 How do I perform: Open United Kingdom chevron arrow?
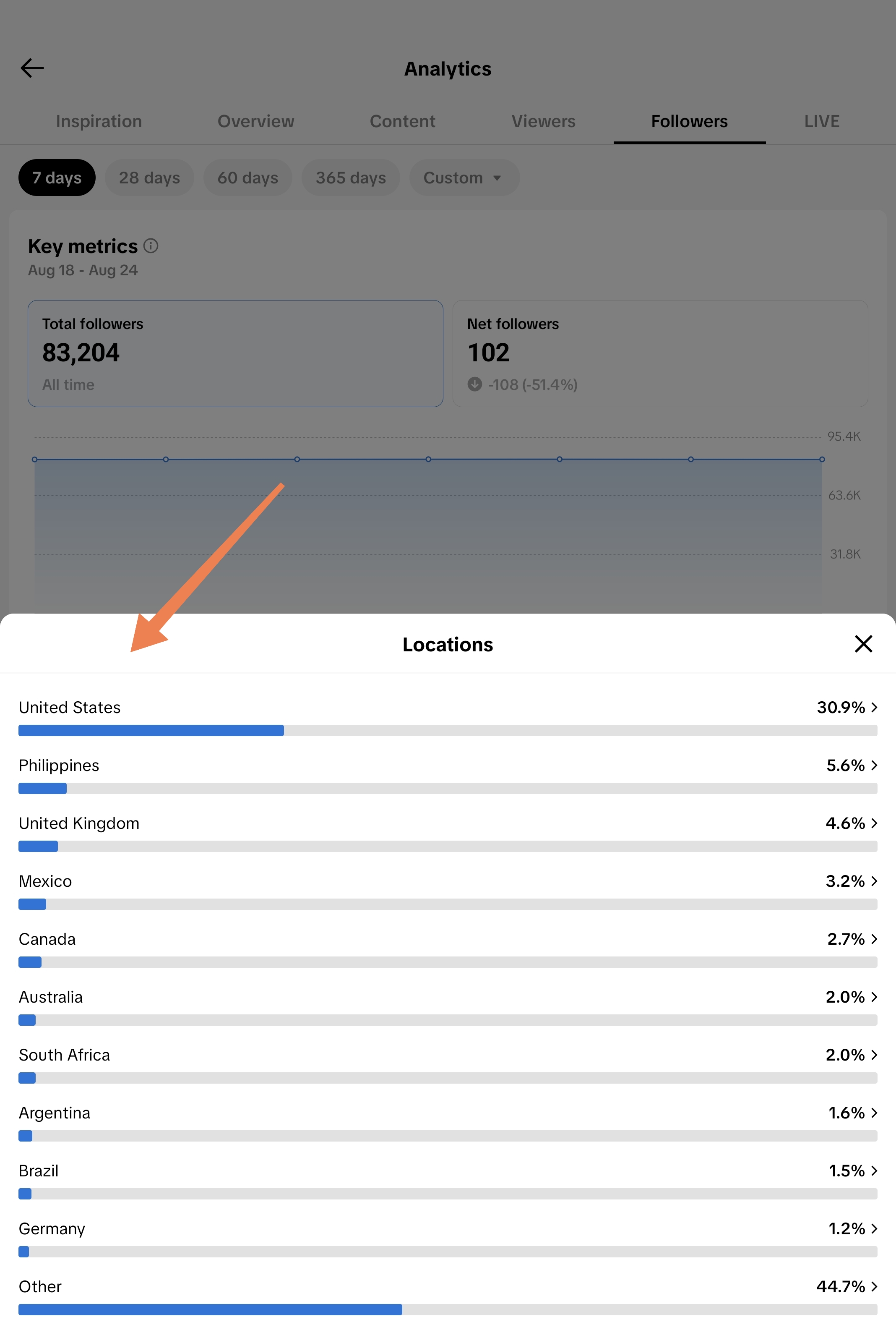tap(874, 823)
